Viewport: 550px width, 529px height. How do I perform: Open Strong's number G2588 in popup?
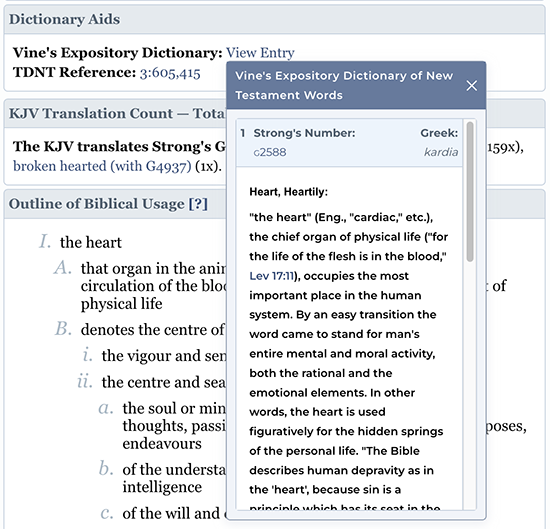point(270,152)
